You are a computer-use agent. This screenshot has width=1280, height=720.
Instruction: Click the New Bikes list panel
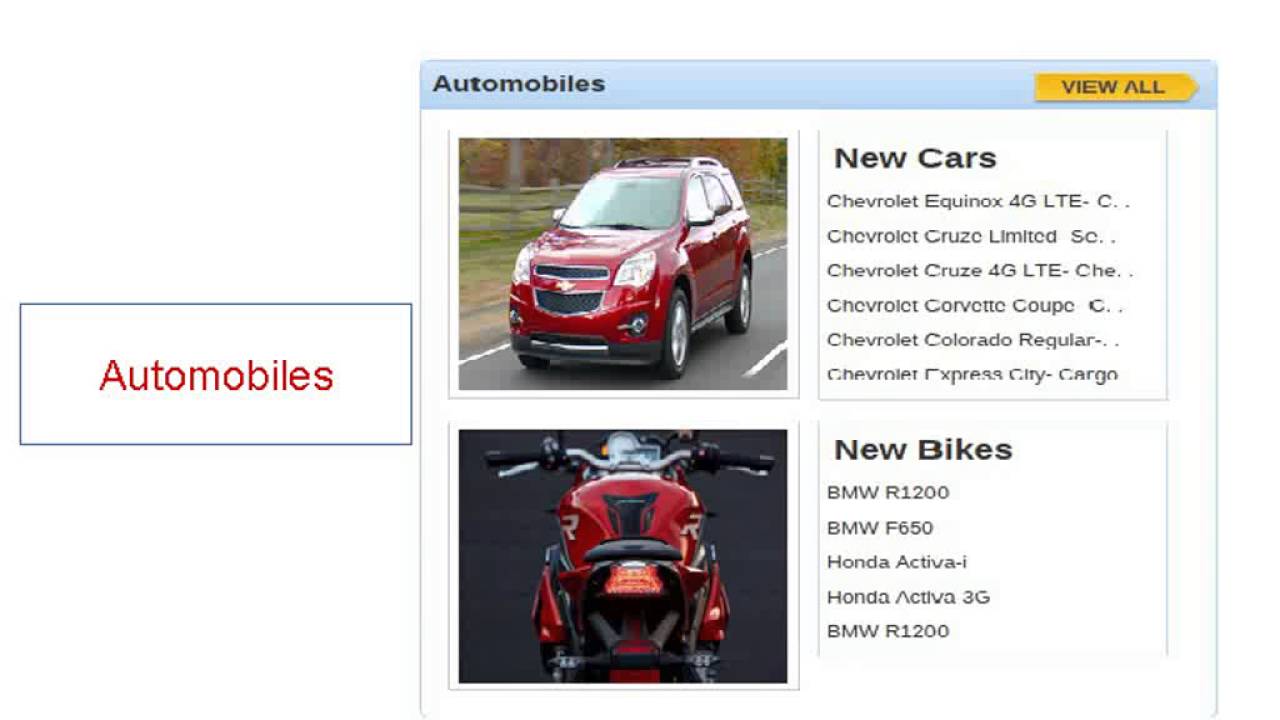click(993, 540)
